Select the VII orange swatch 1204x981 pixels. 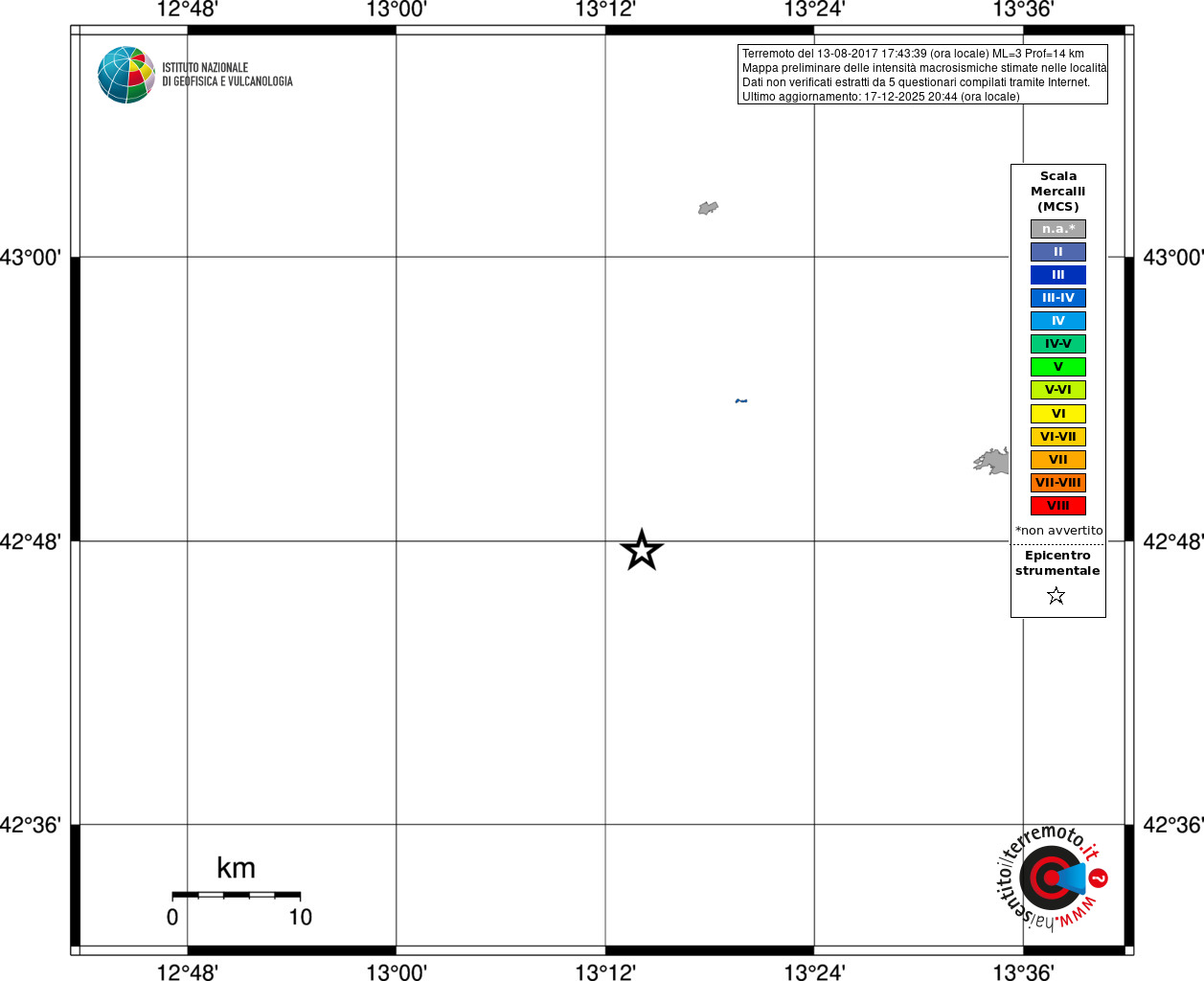(1058, 460)
